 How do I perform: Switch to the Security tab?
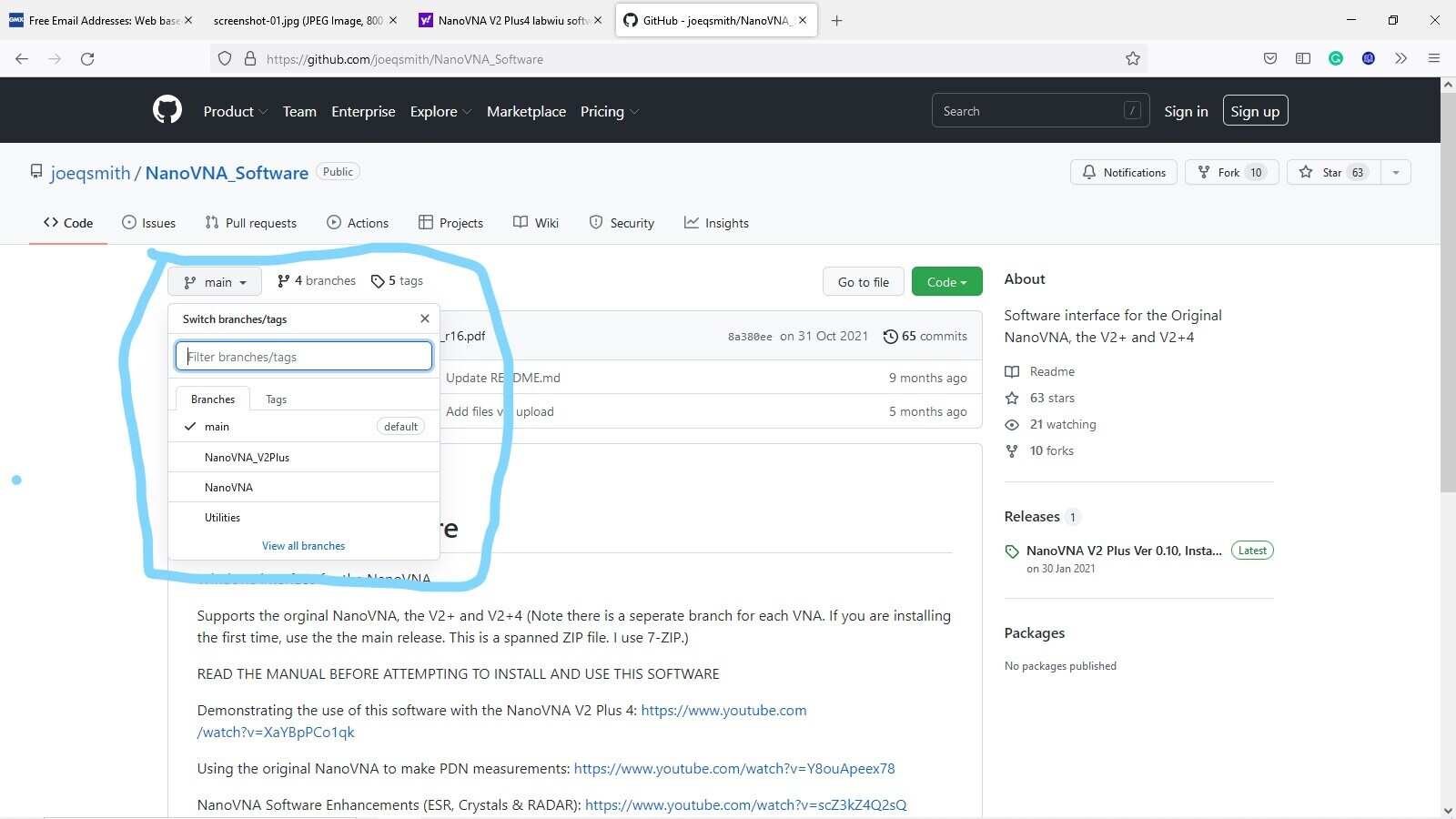pyautogui.click(x=622, y=223)
